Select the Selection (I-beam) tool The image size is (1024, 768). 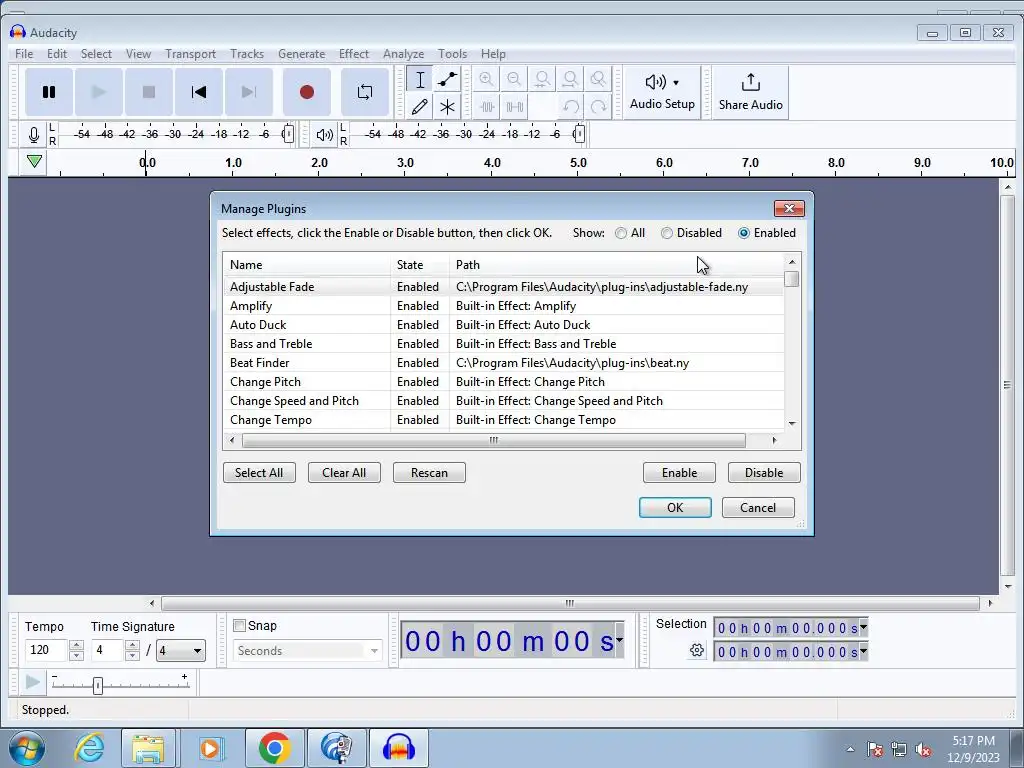(420, 80)
